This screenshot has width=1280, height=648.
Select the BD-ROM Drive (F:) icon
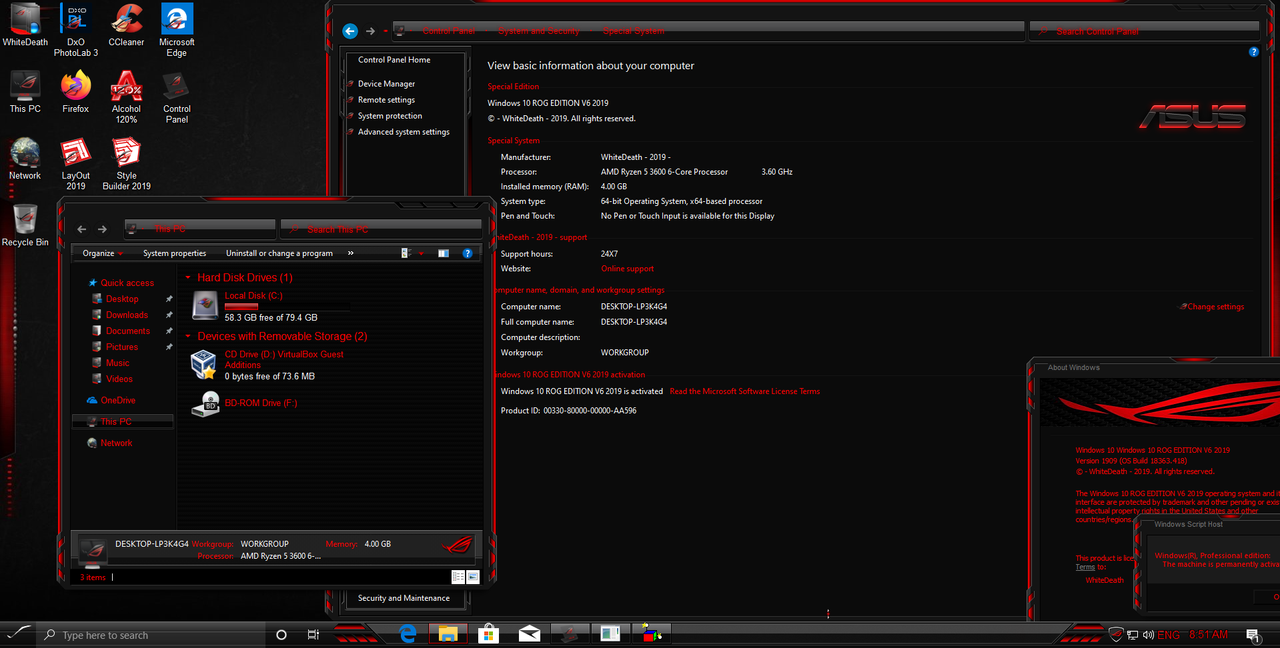click(206, 404)
